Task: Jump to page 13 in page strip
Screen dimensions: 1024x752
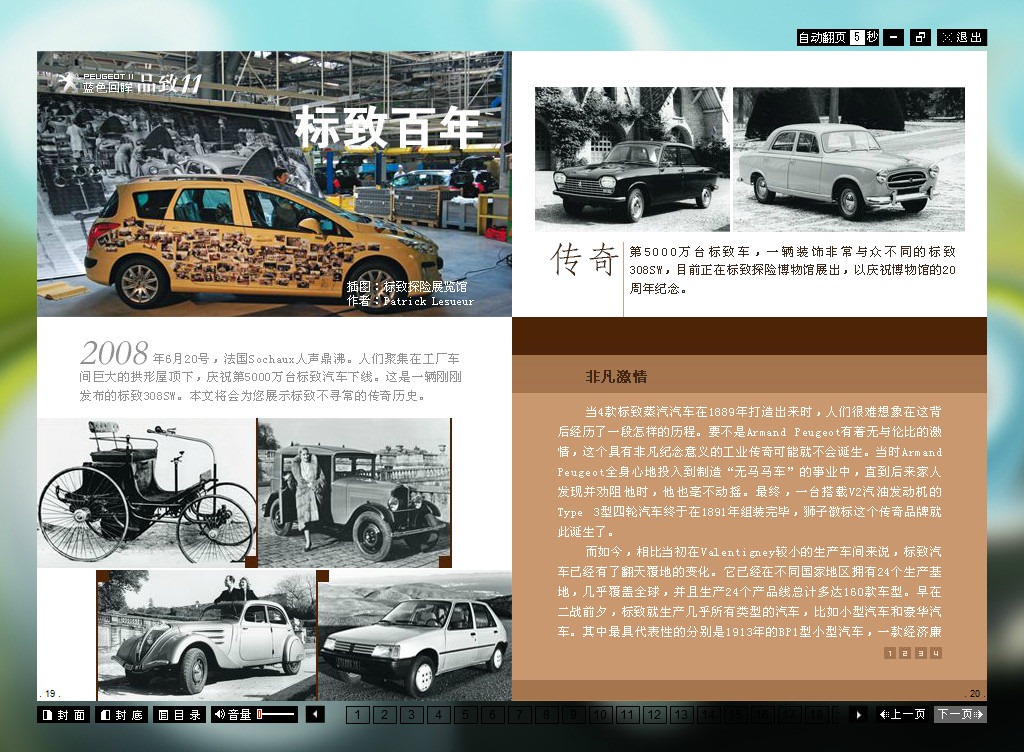Action: pyautogui.click(x=681, y=715)
